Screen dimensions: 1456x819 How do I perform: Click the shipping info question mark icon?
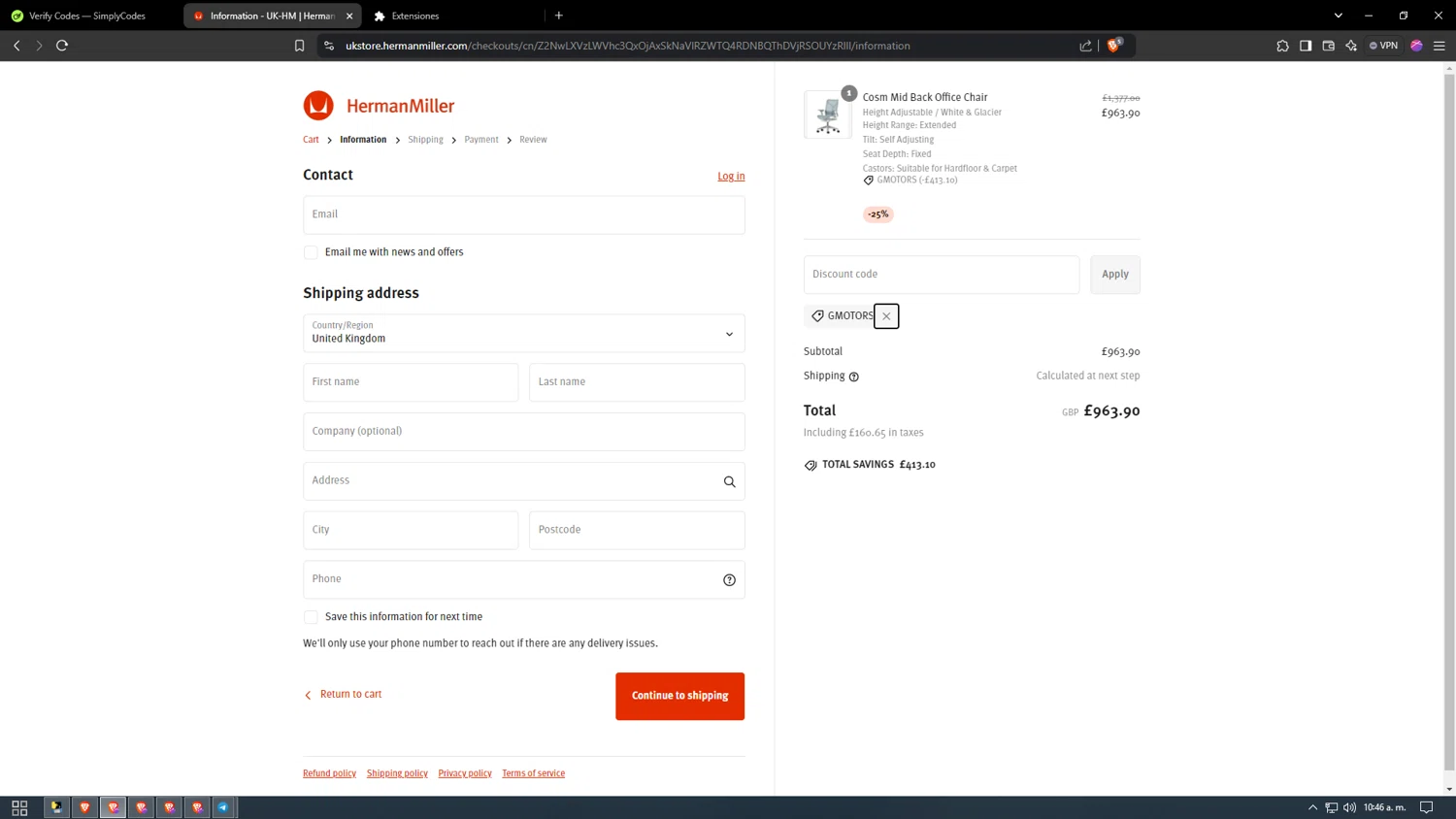click(x=854, y=377)
